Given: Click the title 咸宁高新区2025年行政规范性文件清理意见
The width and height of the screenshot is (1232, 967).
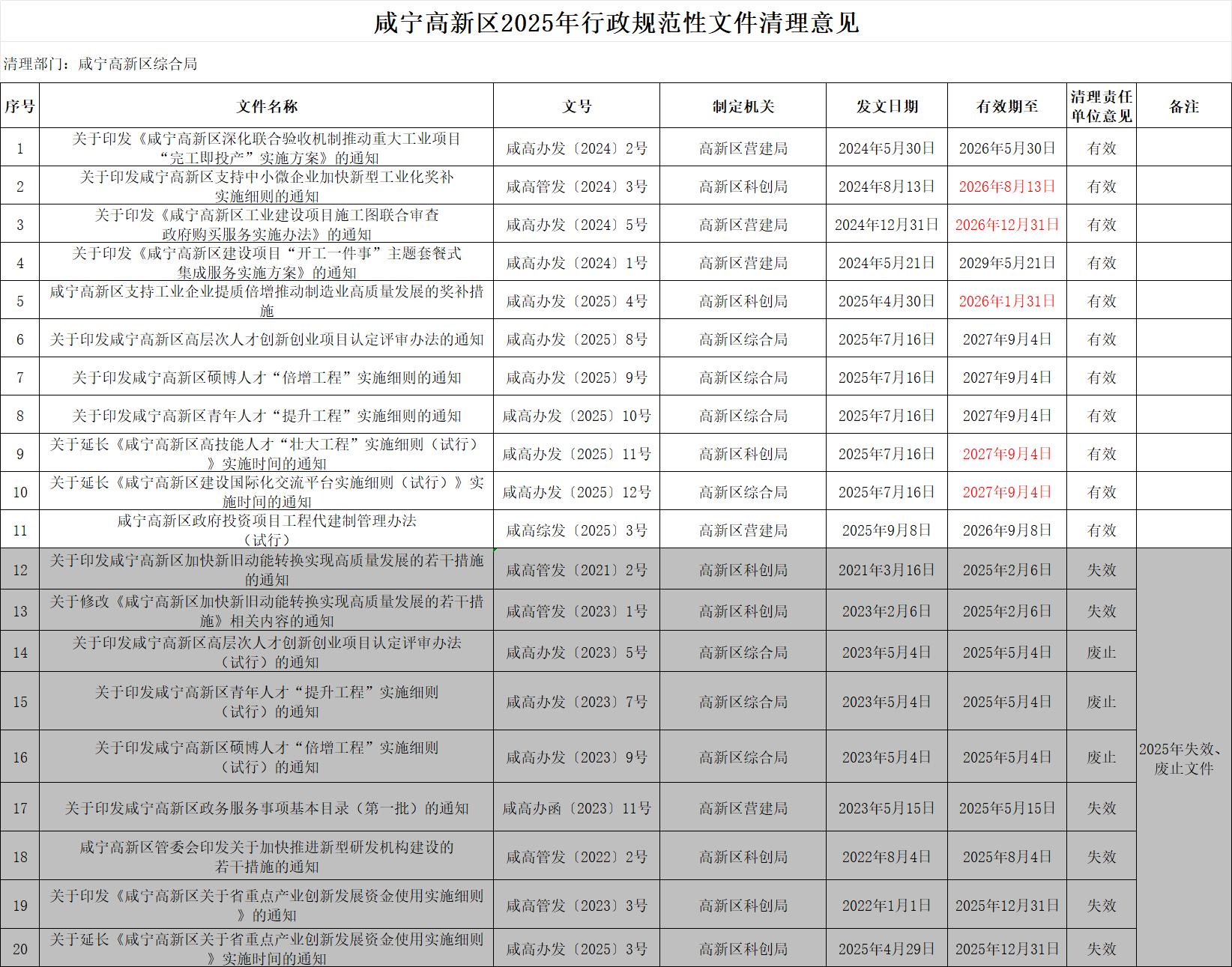Looking at the screenshot, I should coord(616,23).
